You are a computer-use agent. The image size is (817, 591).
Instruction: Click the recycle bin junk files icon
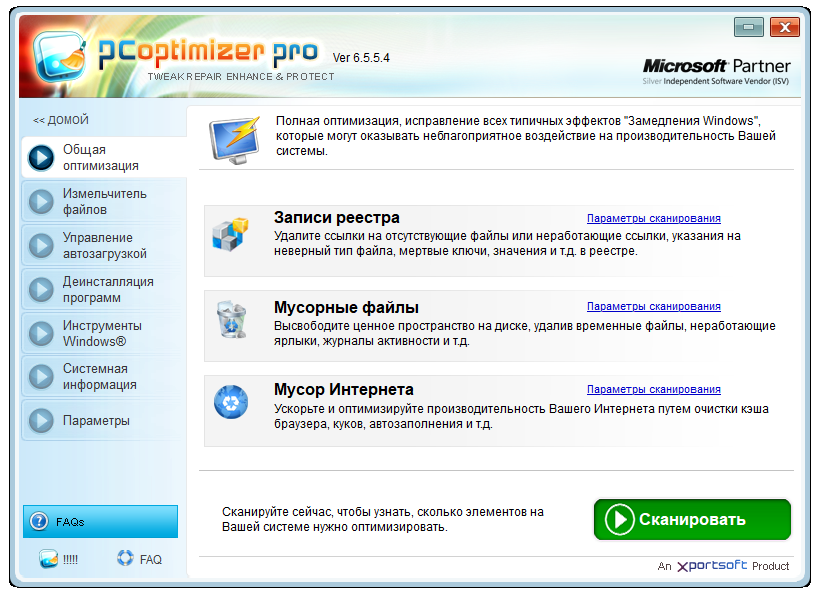[x=231, y=319]
